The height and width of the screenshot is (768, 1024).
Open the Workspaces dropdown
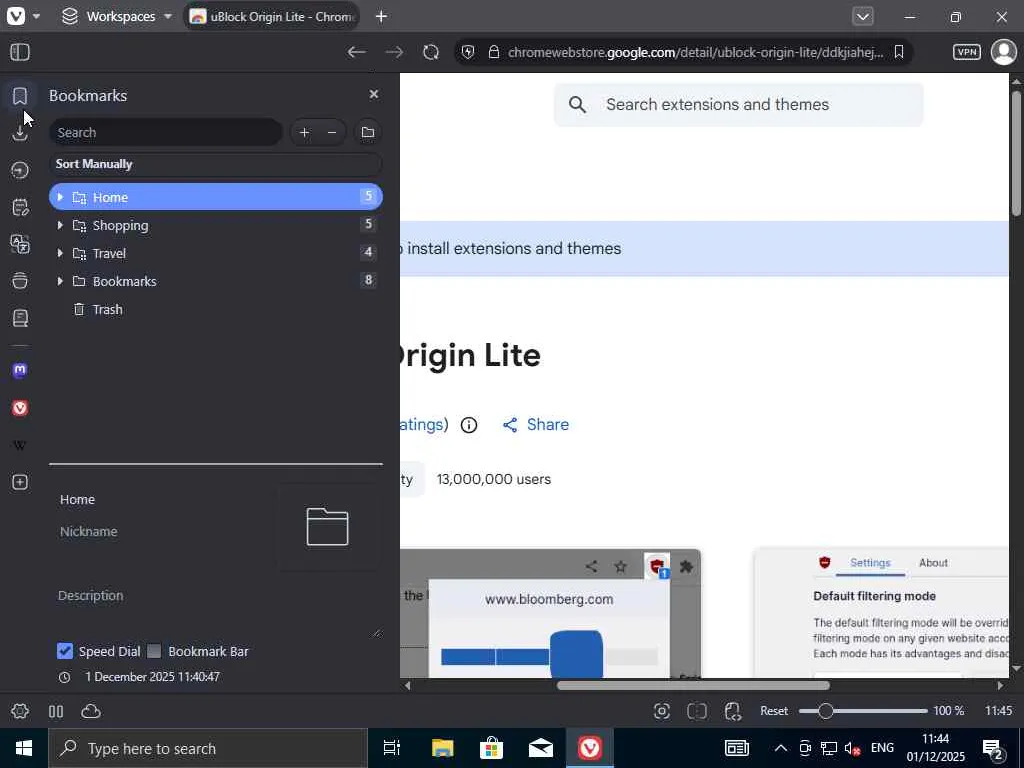pyautogui.click(x=118, y=16)
